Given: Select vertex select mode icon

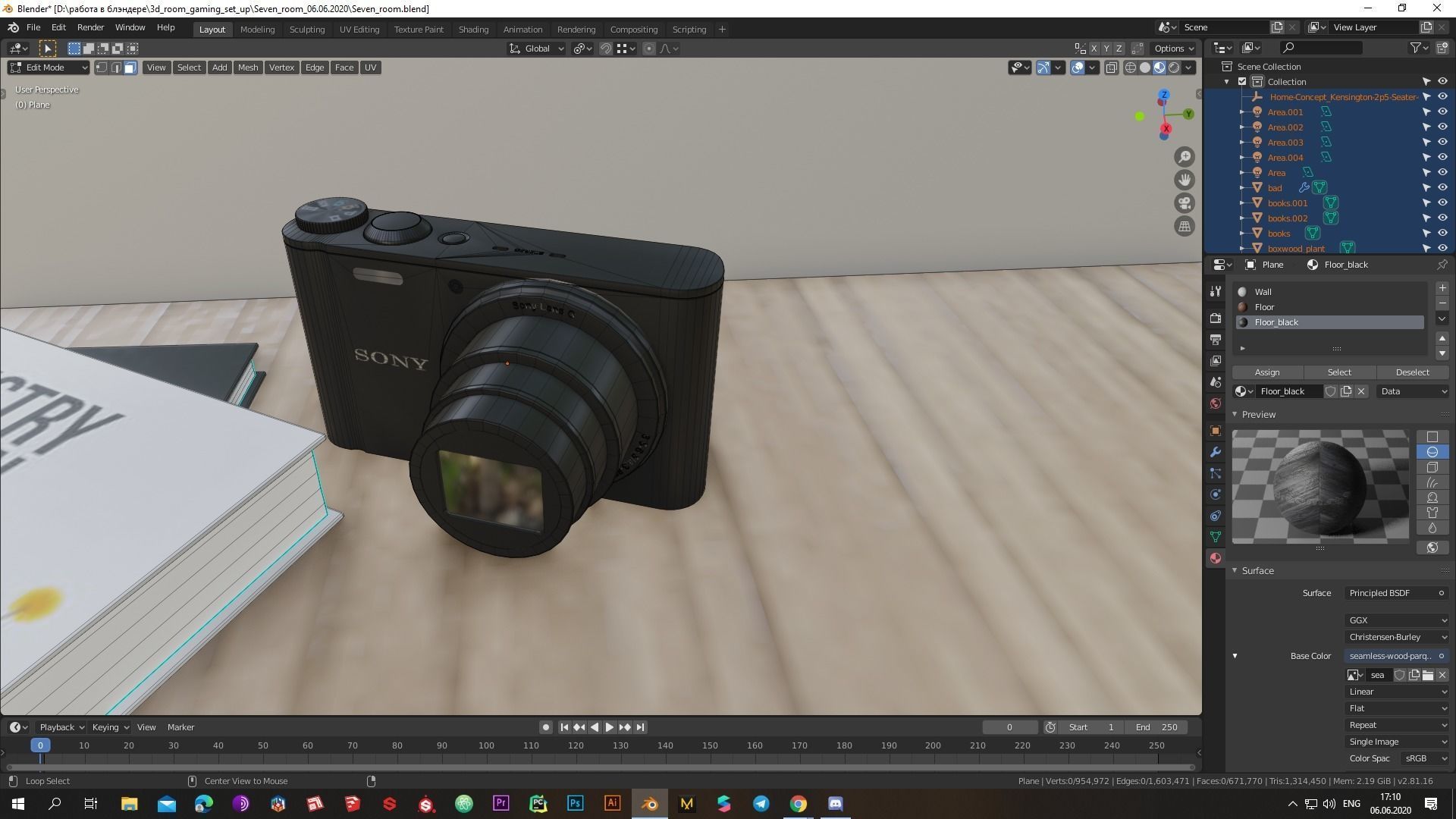Looking at the screenshot, I should (102, 67).
